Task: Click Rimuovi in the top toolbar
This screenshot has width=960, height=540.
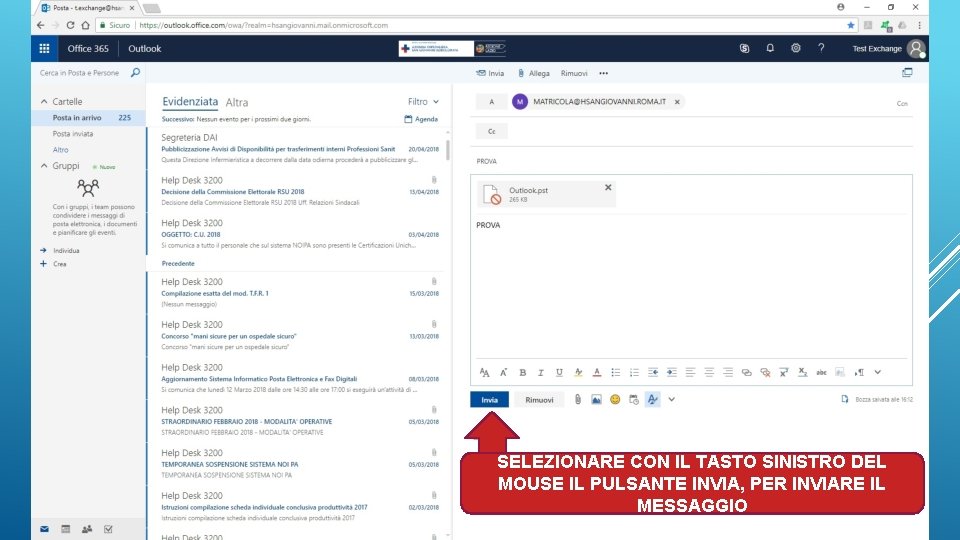Action: click(x=574, y=73)
